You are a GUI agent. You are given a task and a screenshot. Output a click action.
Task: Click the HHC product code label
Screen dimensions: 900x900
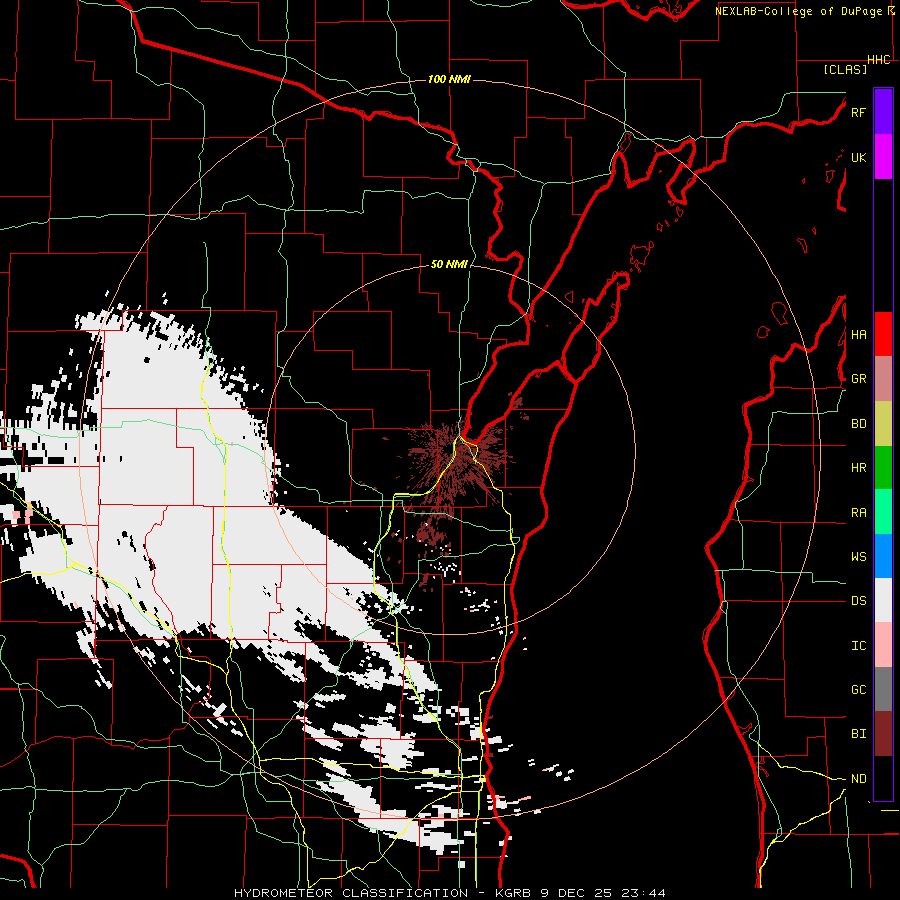878,60
